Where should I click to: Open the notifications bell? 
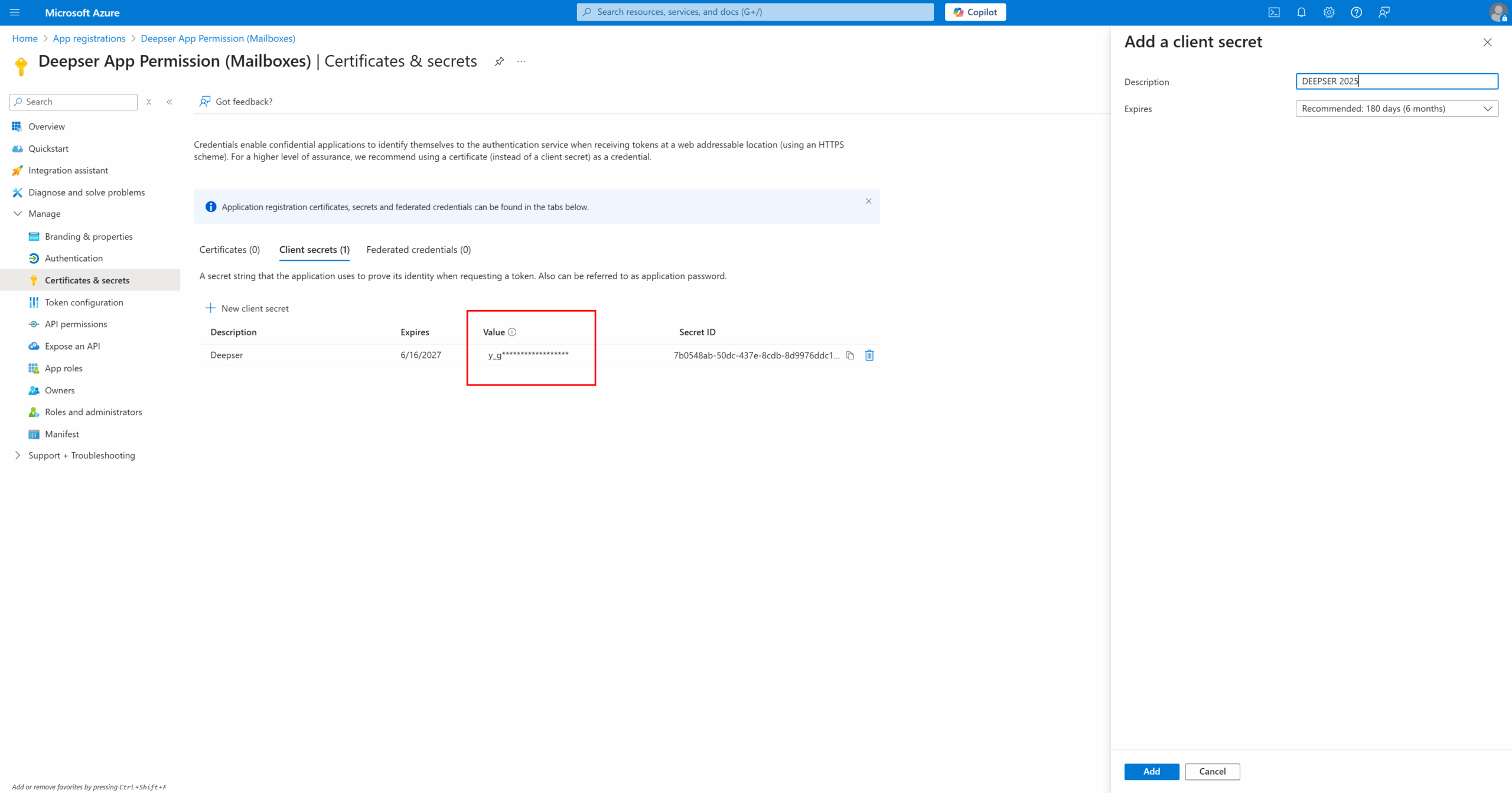click(x=1301, y=12)
